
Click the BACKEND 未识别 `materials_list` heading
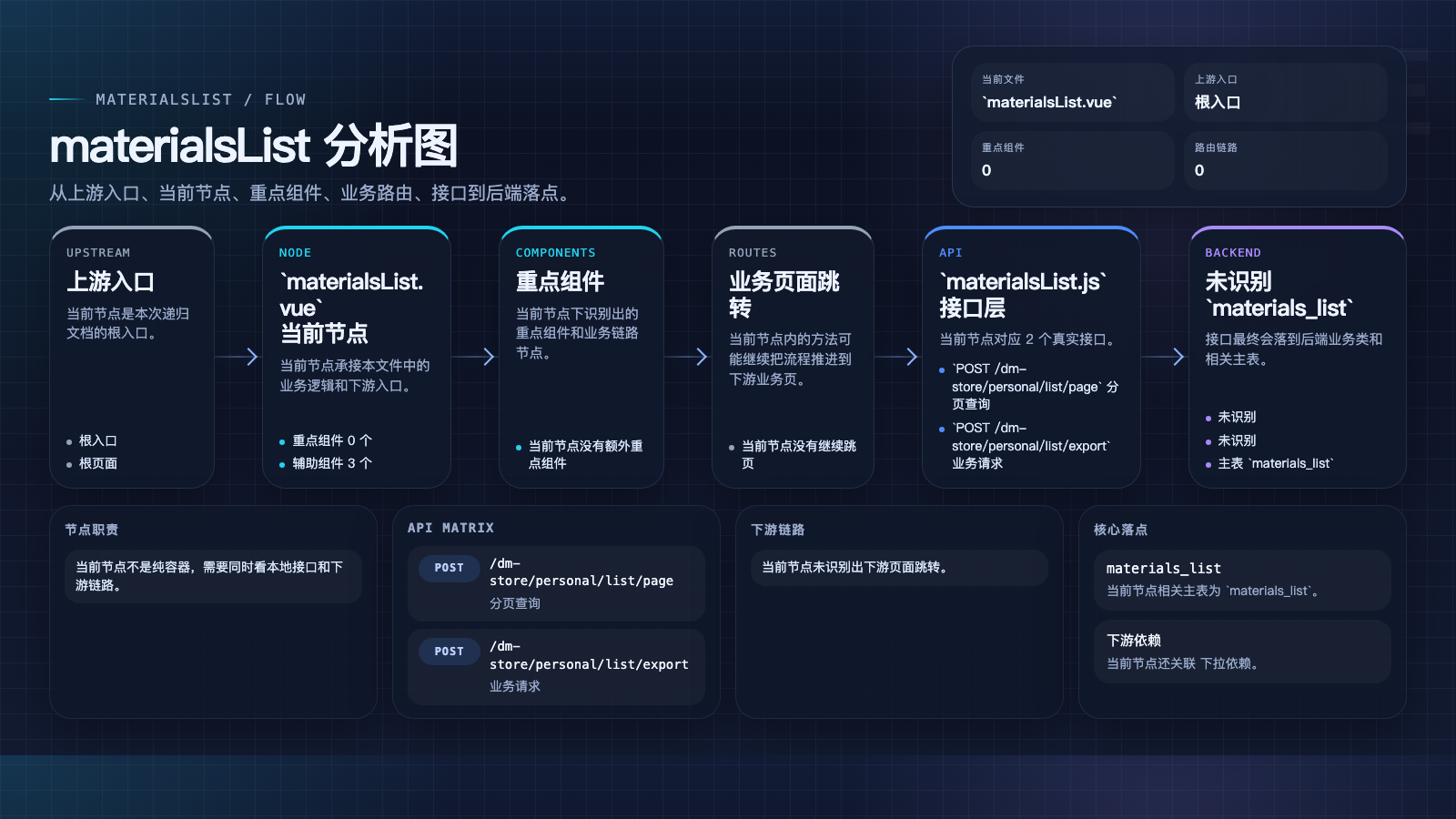[x=1279, y=295]
